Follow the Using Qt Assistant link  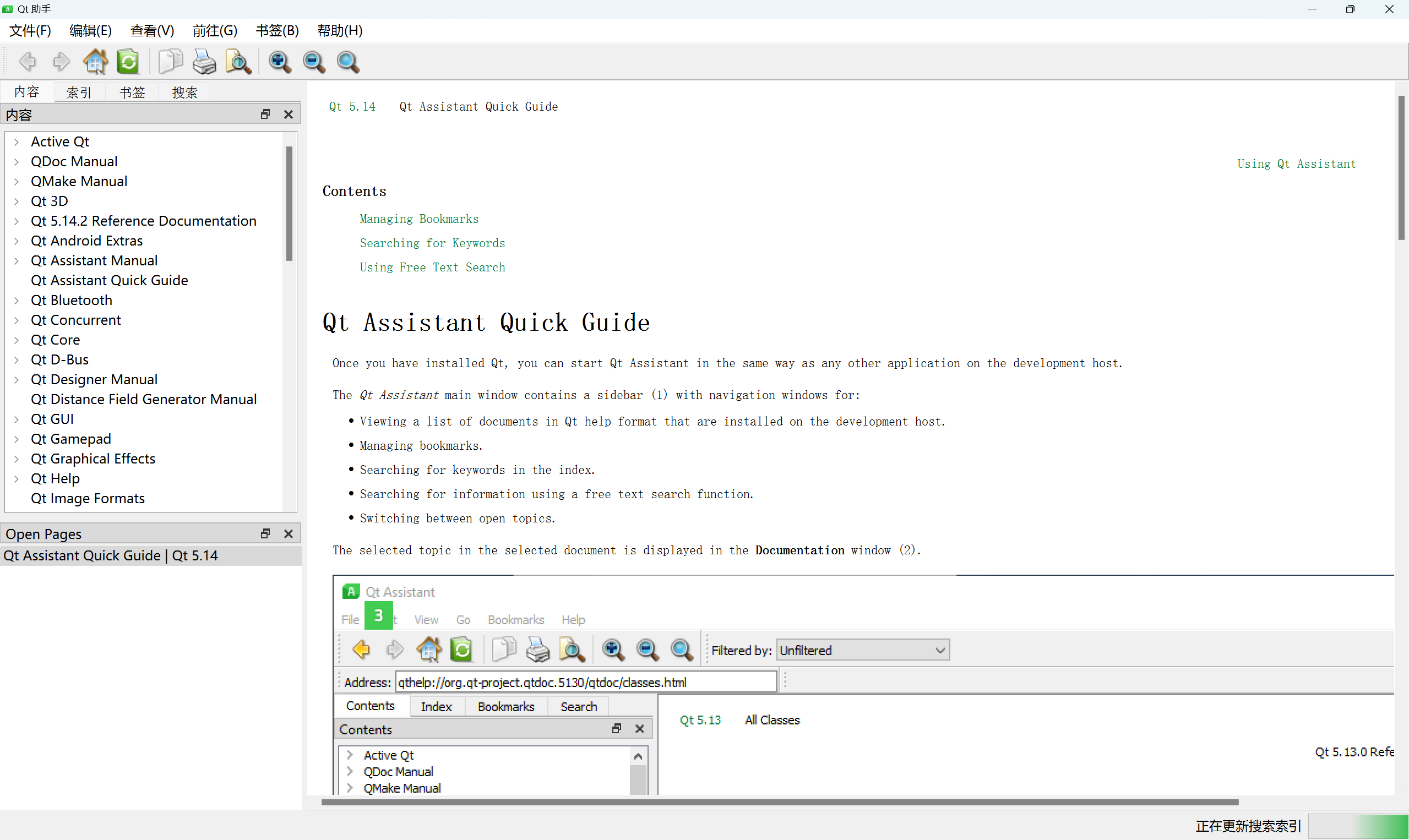(1296, 164)
